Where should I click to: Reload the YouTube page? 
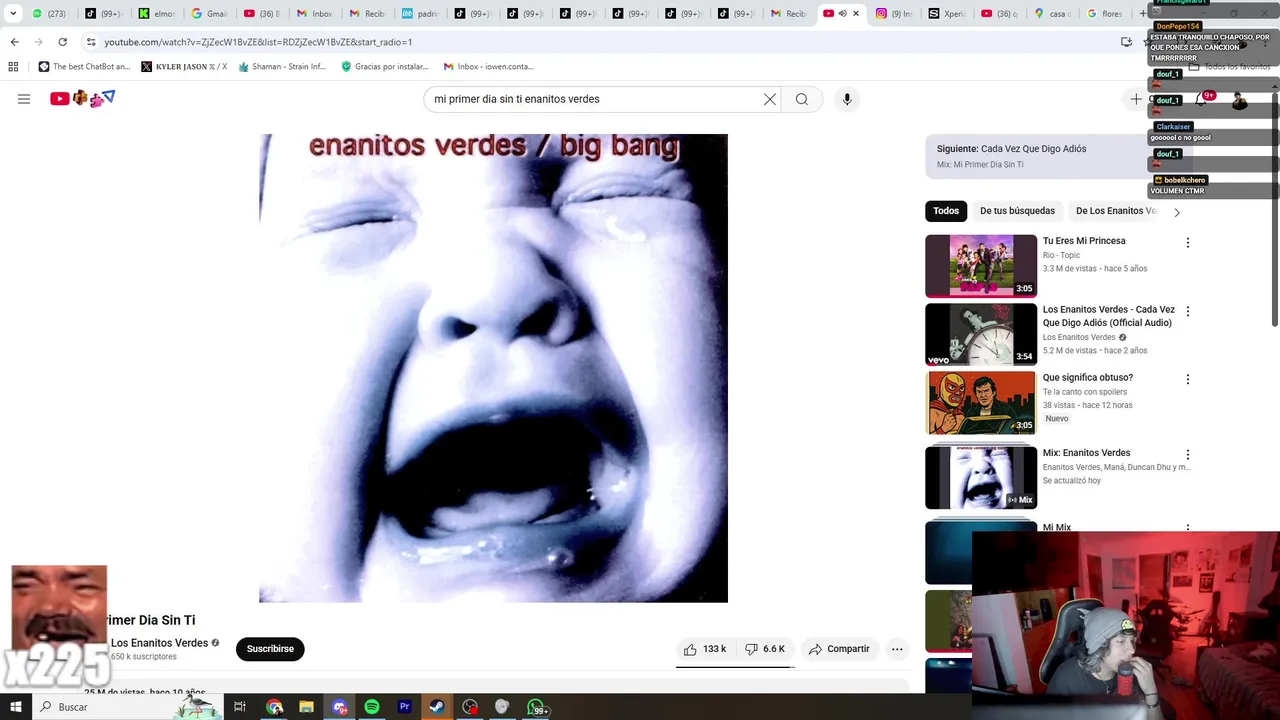pos(62,42)
